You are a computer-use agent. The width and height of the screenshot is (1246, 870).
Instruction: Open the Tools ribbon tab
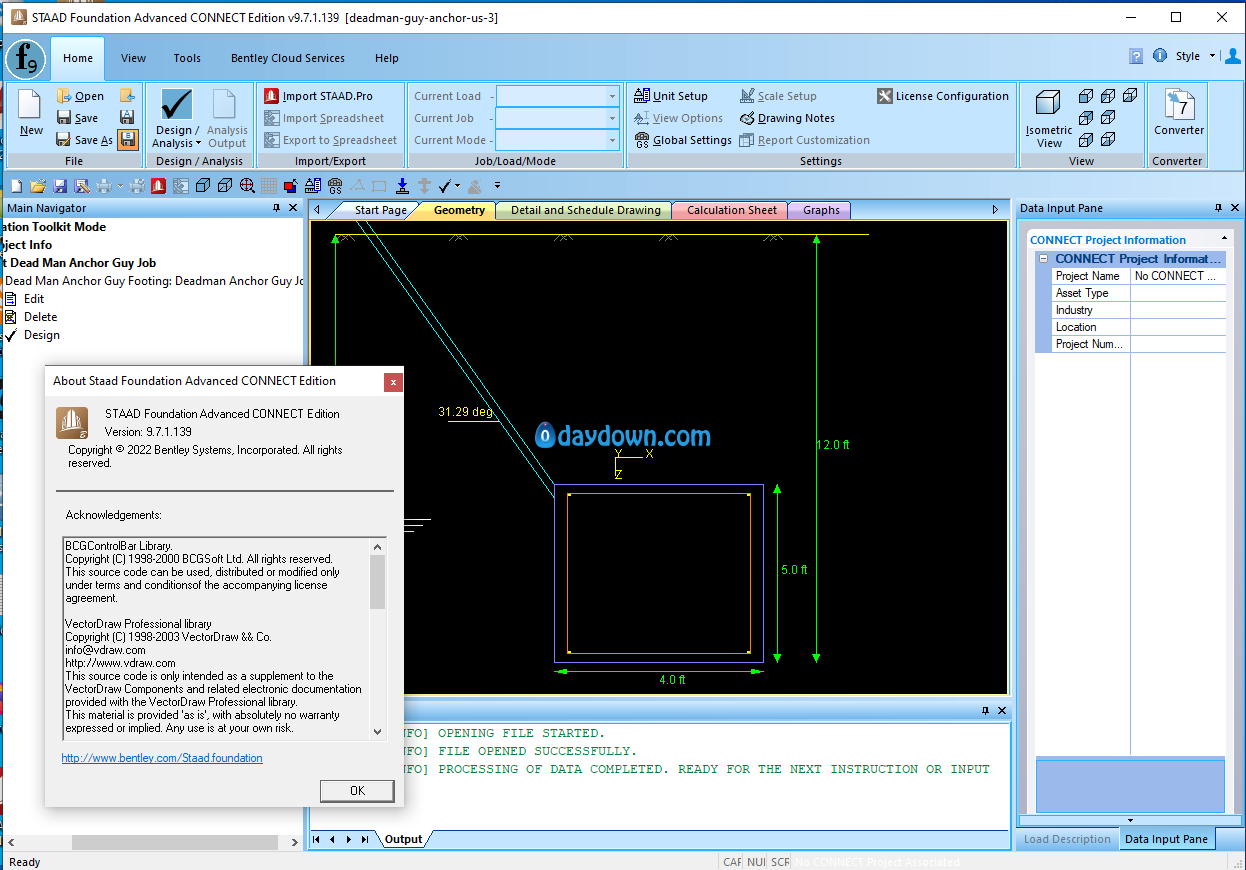(x=187, y=58)
